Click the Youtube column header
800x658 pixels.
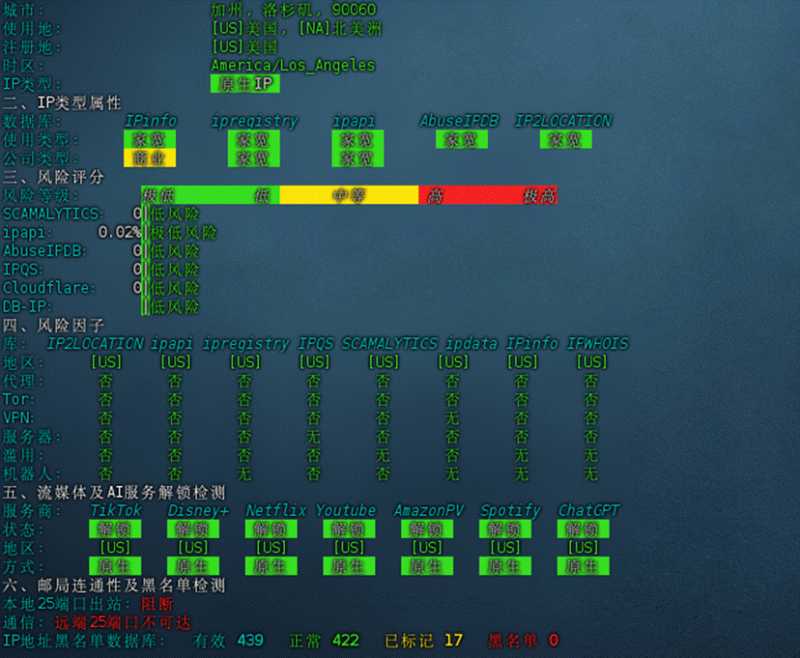pyautogui.click(x=345, y=510)
